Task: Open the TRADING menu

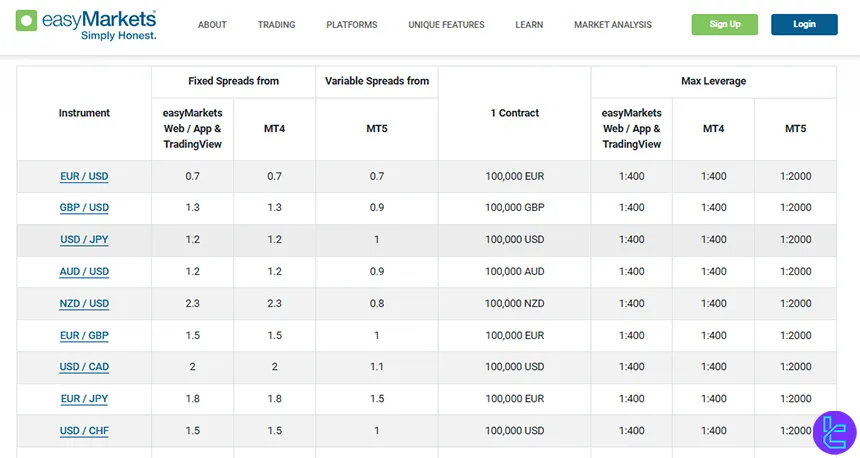Action: pos(276,25)
